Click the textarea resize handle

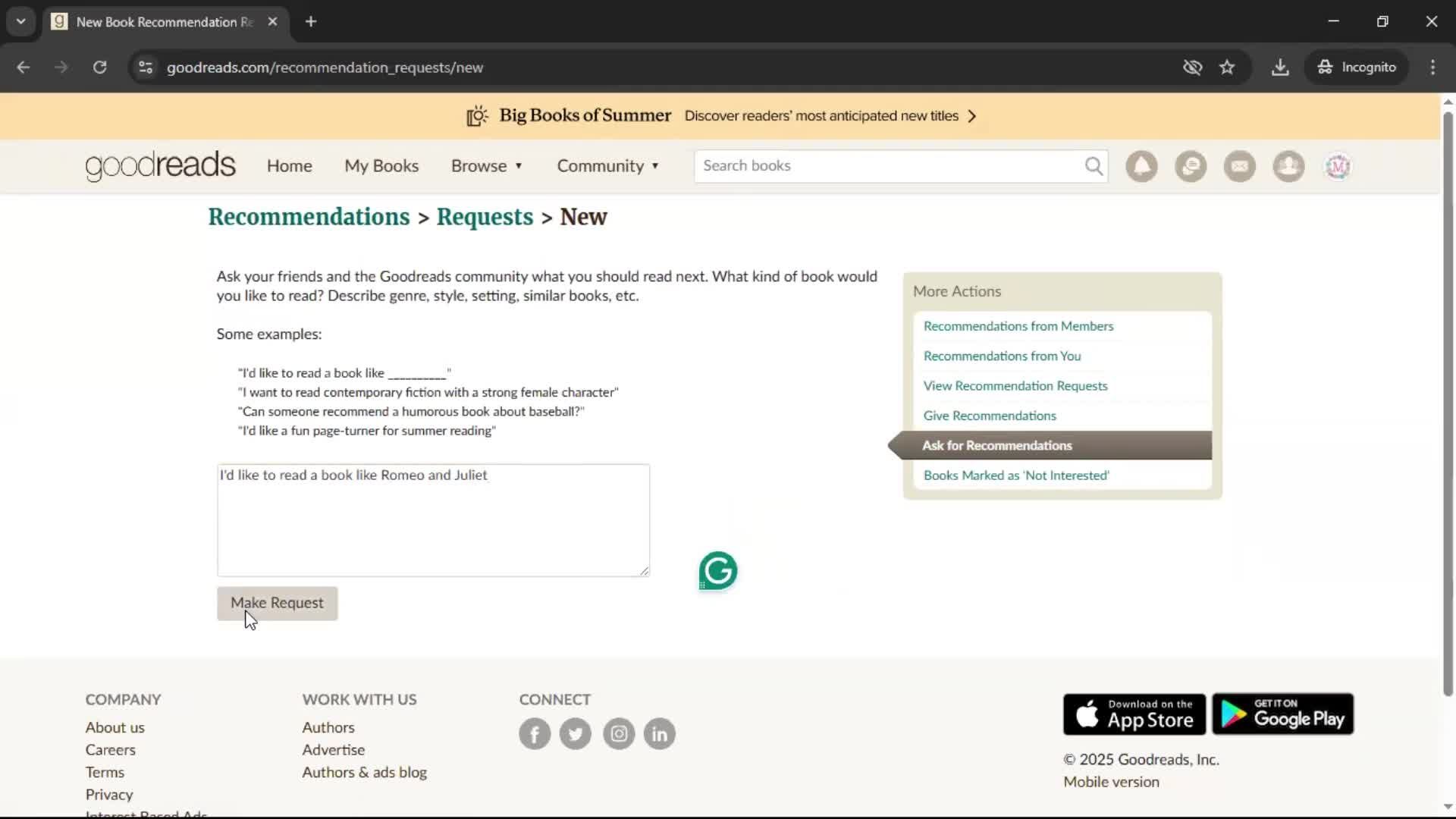pyautogui.click(x=645, y=571)
